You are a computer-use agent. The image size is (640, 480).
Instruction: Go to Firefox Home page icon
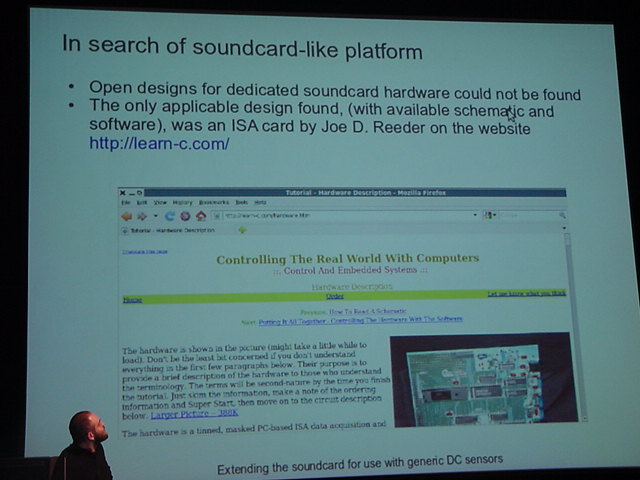(x=200, y=216)
